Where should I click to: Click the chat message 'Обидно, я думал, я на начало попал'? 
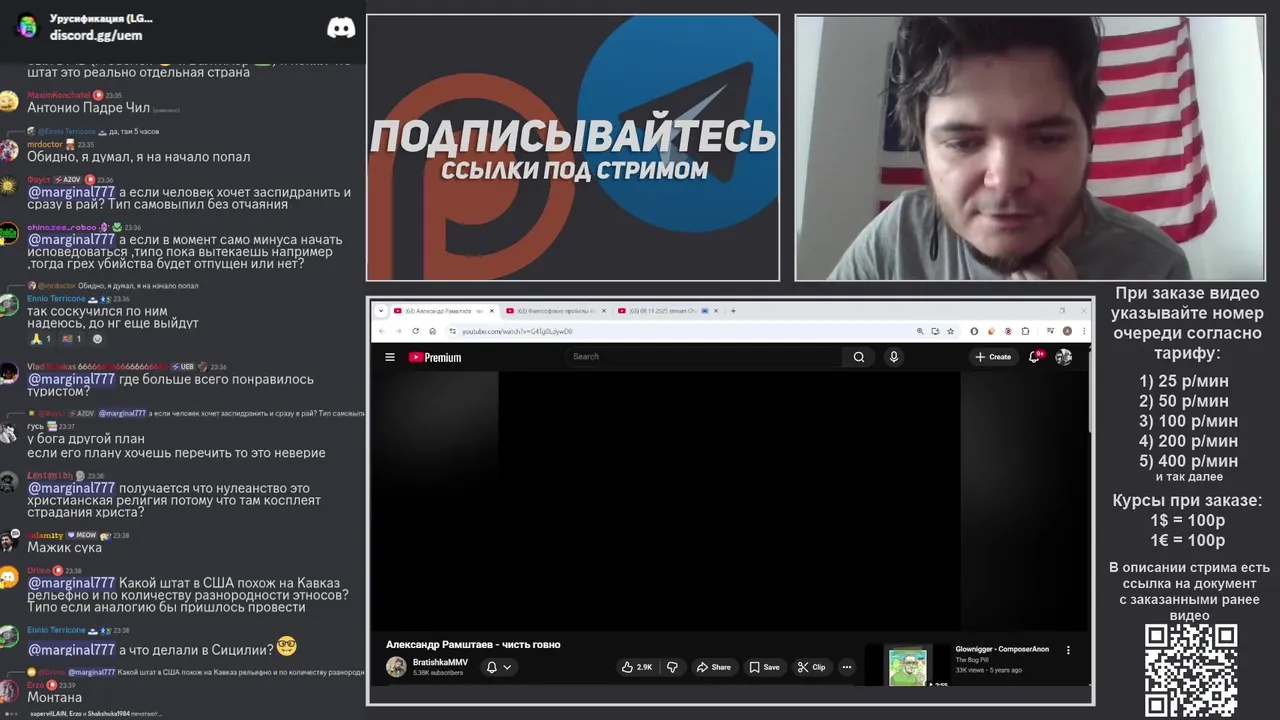[139, 156]
